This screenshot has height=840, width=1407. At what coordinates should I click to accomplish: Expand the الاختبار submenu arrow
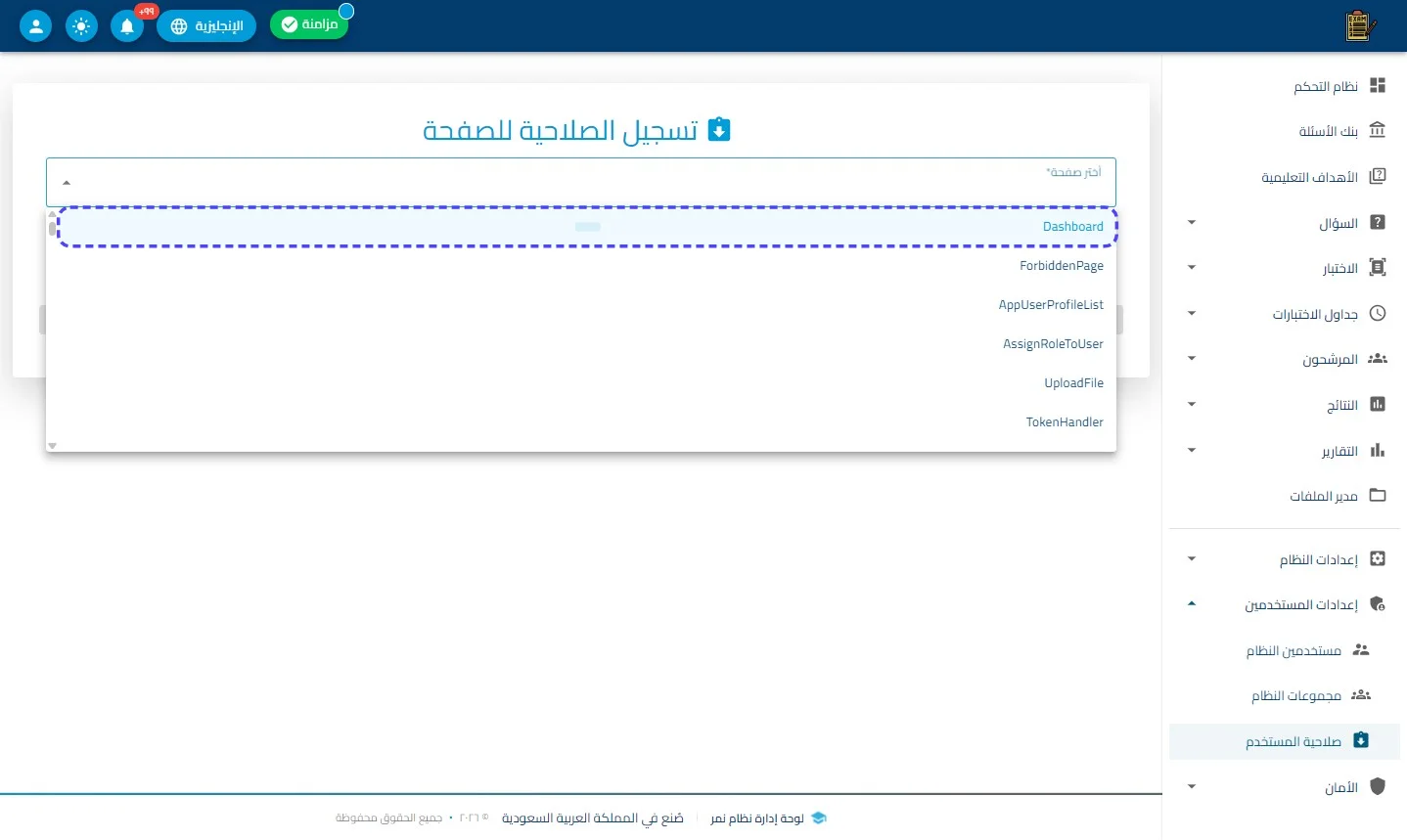click(x=1192, y=268)
